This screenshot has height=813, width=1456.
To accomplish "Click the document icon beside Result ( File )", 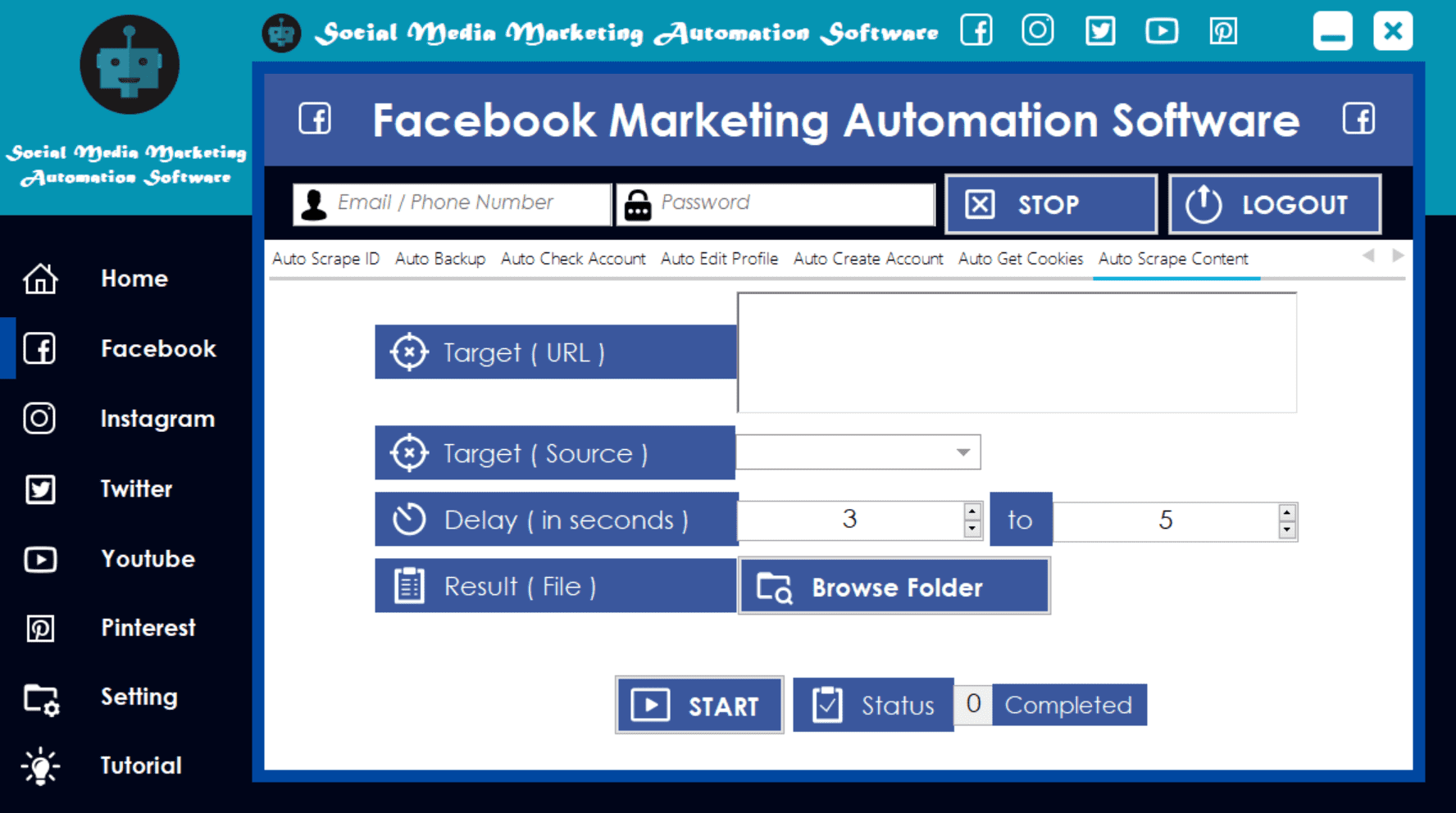I will pos(409,585).
